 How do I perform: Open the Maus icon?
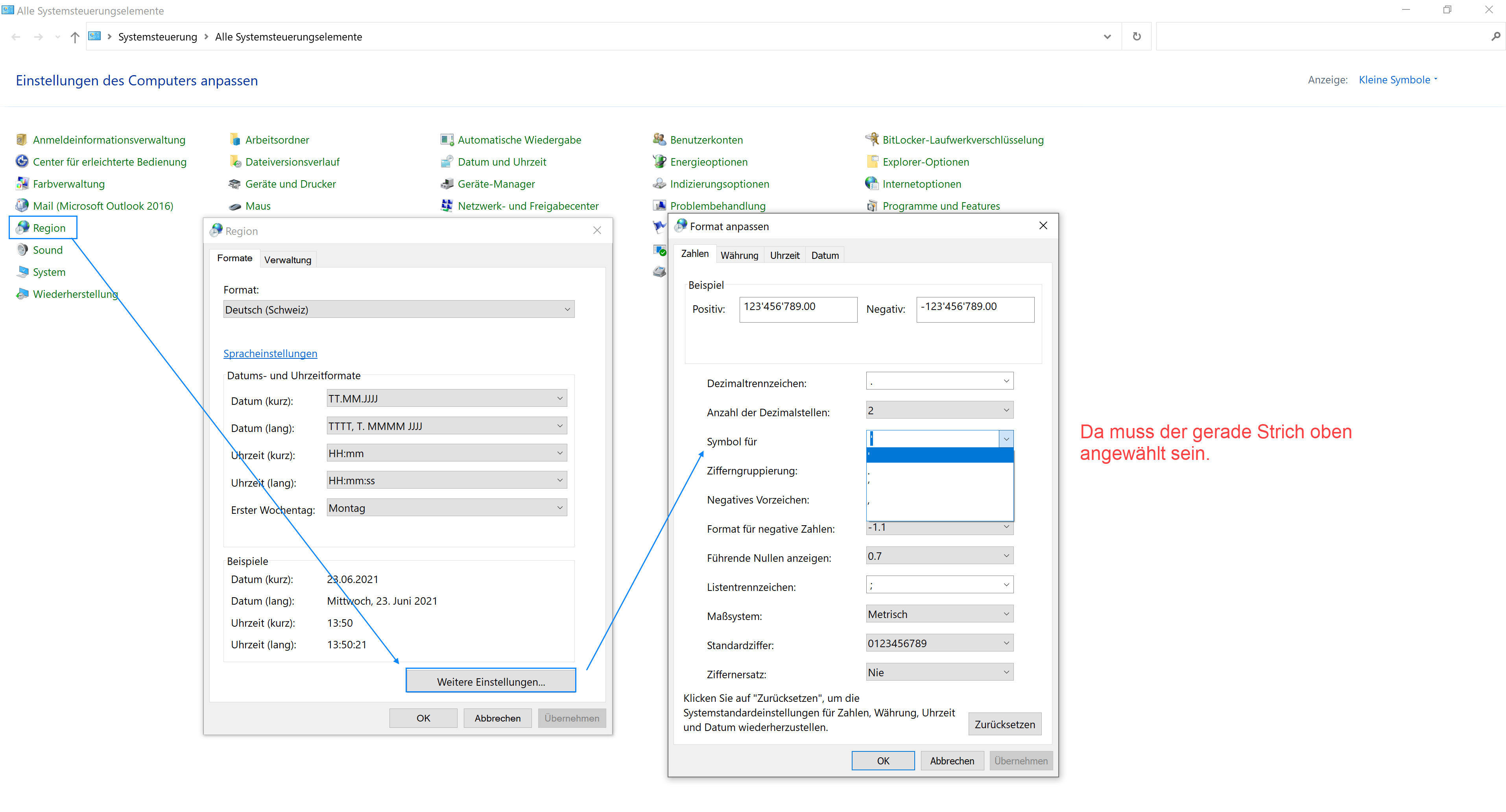(234, 206)
